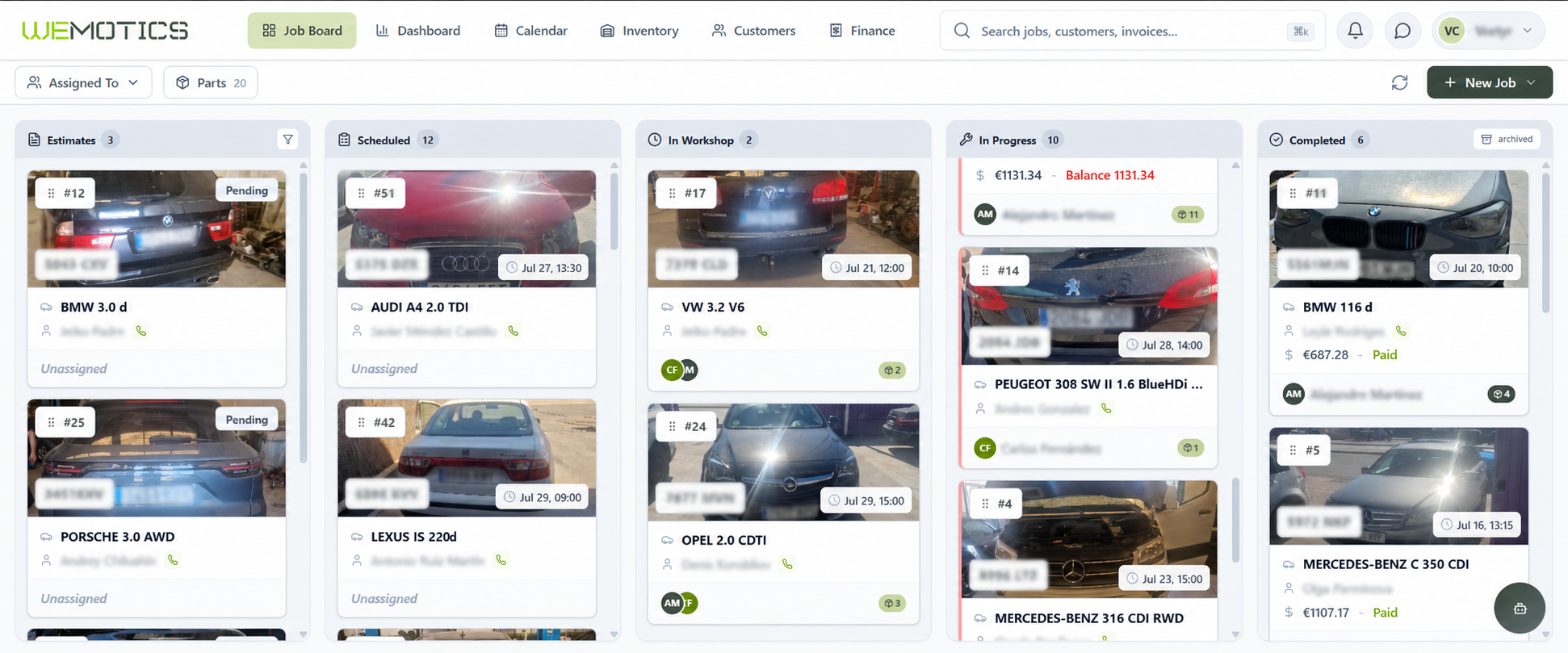Go to the Calendar tab
Image resolution: width=1568 pixels, height=653 pixels.
click(x=531, y=31)
